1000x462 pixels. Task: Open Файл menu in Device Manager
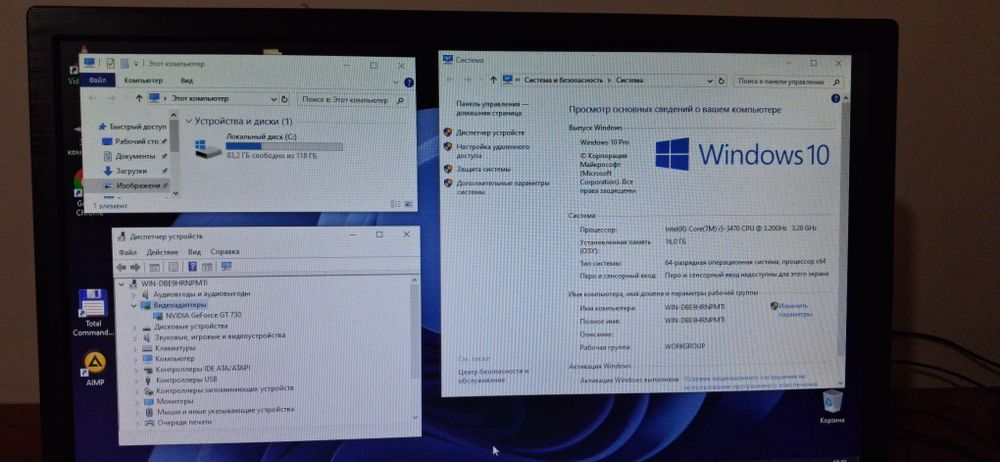pos(127,252)
